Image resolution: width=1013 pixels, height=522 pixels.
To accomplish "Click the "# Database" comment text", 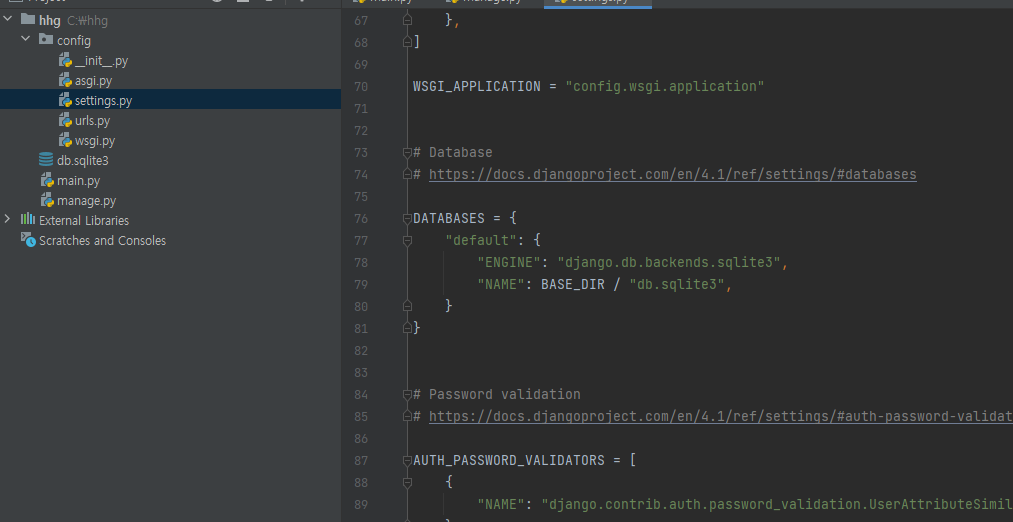I will coord(453,152).
